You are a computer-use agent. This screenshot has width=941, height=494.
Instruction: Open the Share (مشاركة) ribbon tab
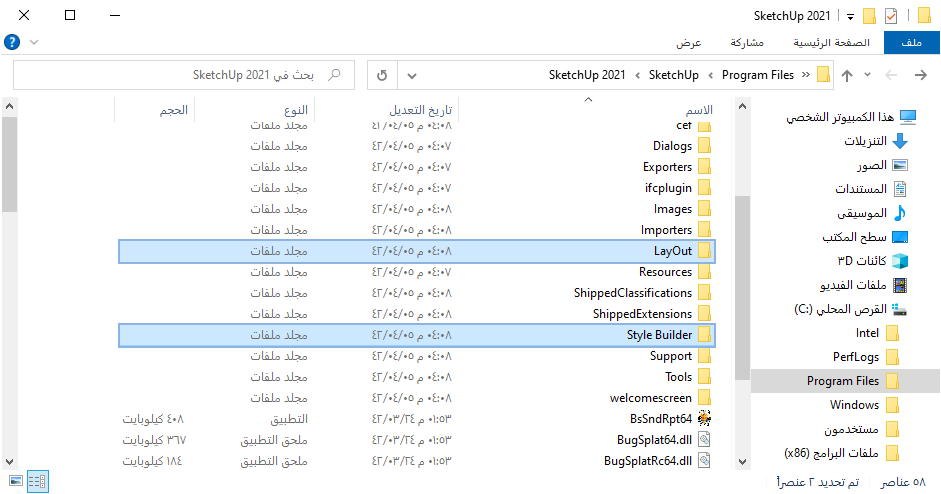pyautogui.click(x=747, y=43)
